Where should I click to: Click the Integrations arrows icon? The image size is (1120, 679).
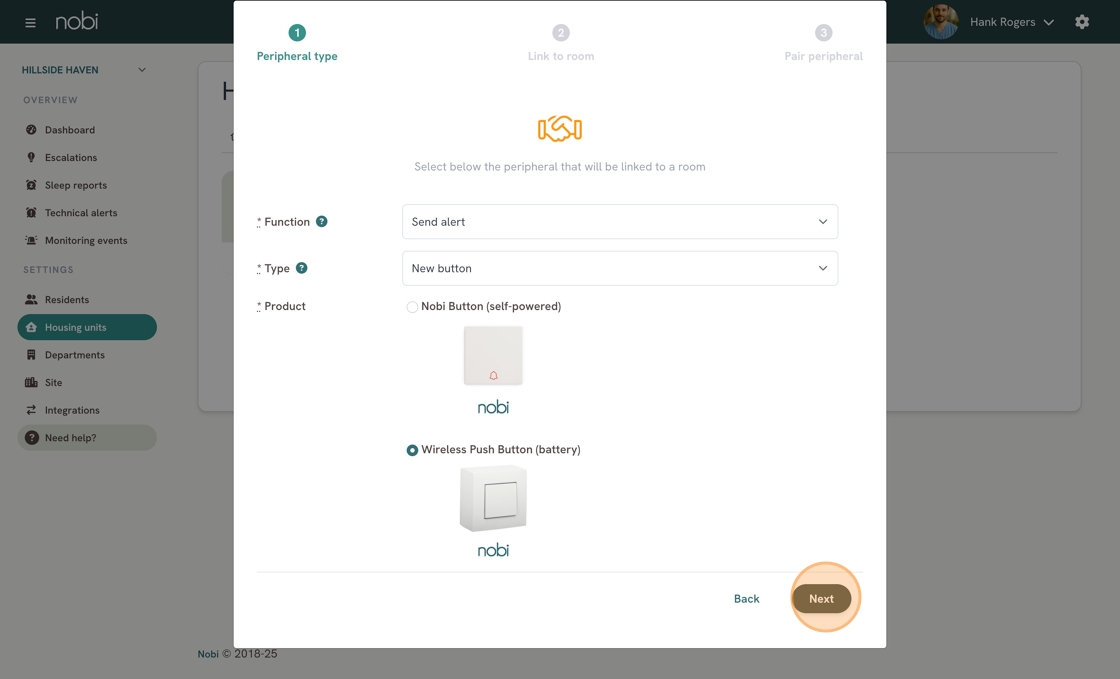pyautogui.click(x=31, y=410)
